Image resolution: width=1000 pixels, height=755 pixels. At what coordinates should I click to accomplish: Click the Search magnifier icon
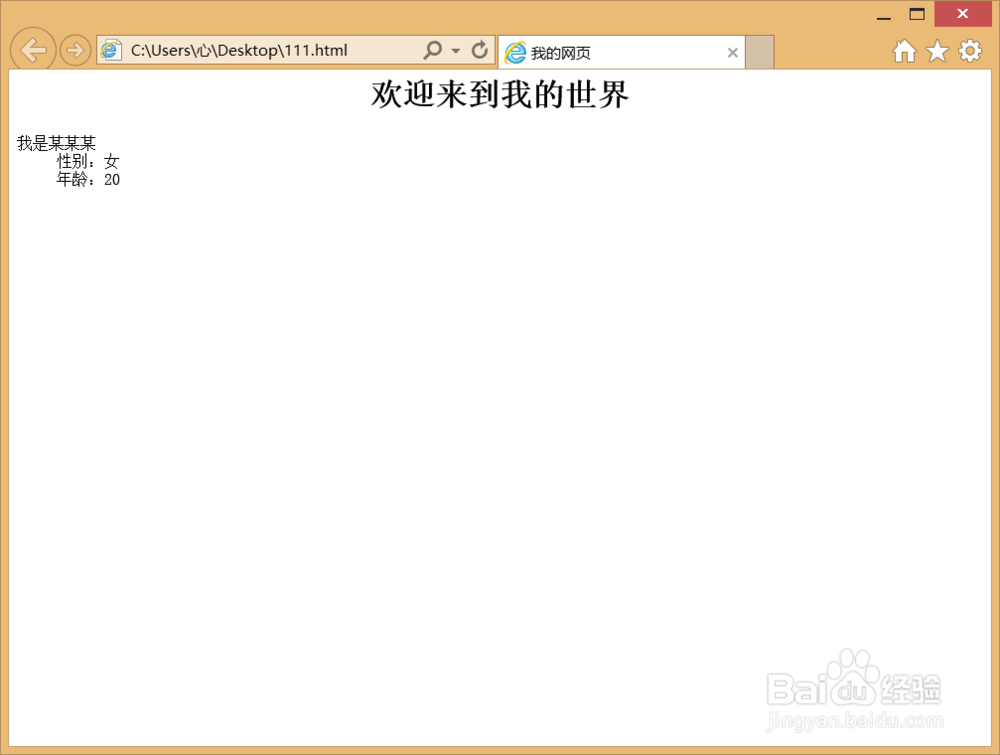pyautogui.click(x=432, y=50)
